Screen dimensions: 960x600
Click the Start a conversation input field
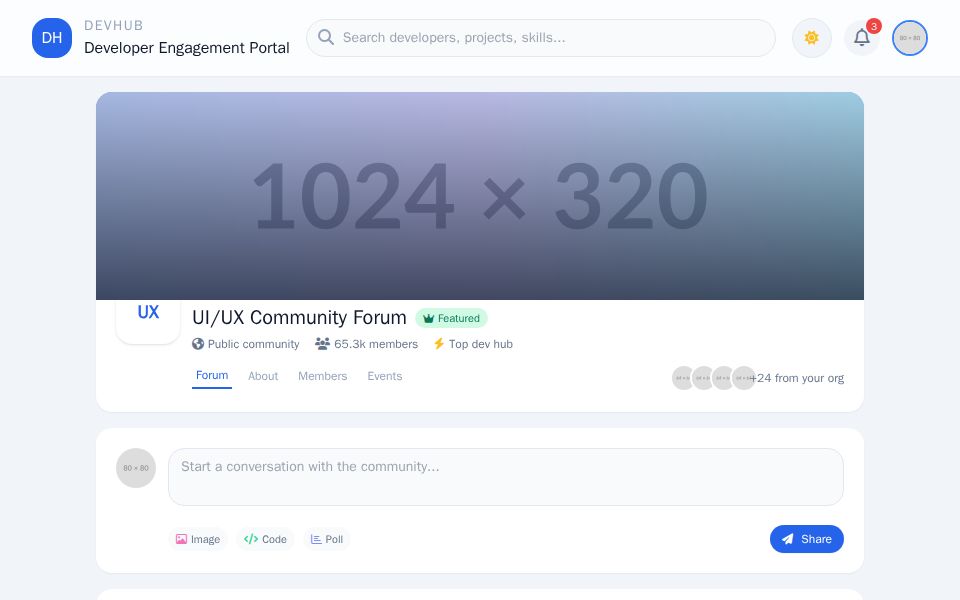coord(505,477)
